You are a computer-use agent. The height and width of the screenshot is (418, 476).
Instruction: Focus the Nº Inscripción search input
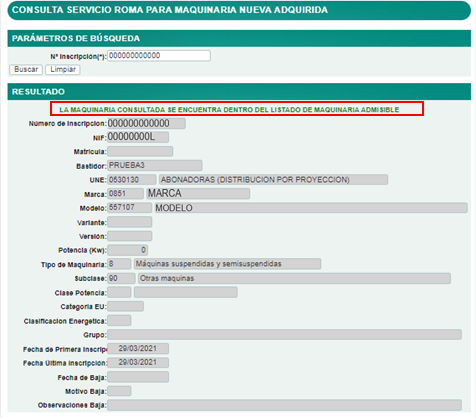pos(159,56)
